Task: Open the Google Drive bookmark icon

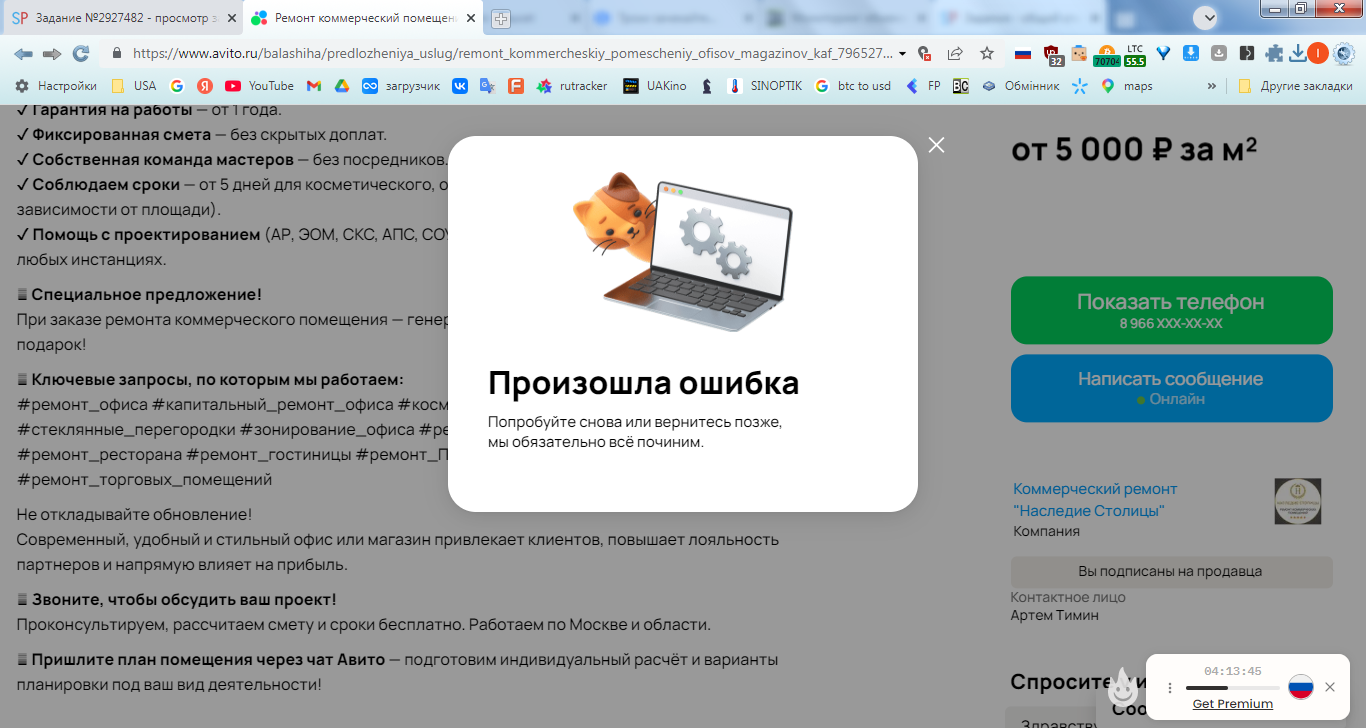Action: click(341, 86)
